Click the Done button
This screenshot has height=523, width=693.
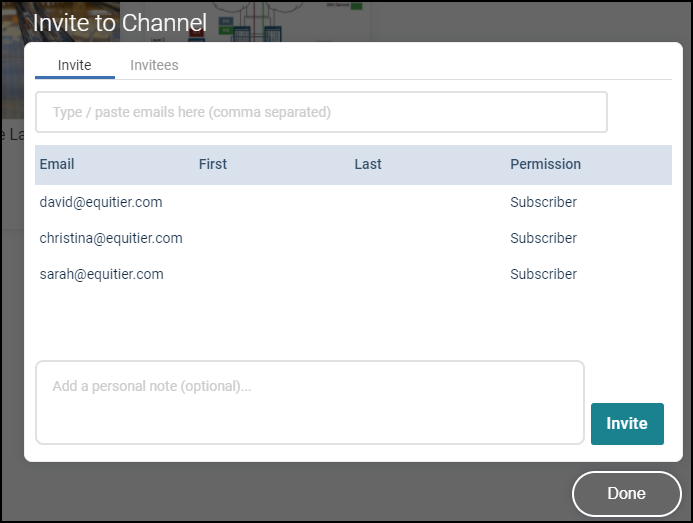[x=626, y=493]
